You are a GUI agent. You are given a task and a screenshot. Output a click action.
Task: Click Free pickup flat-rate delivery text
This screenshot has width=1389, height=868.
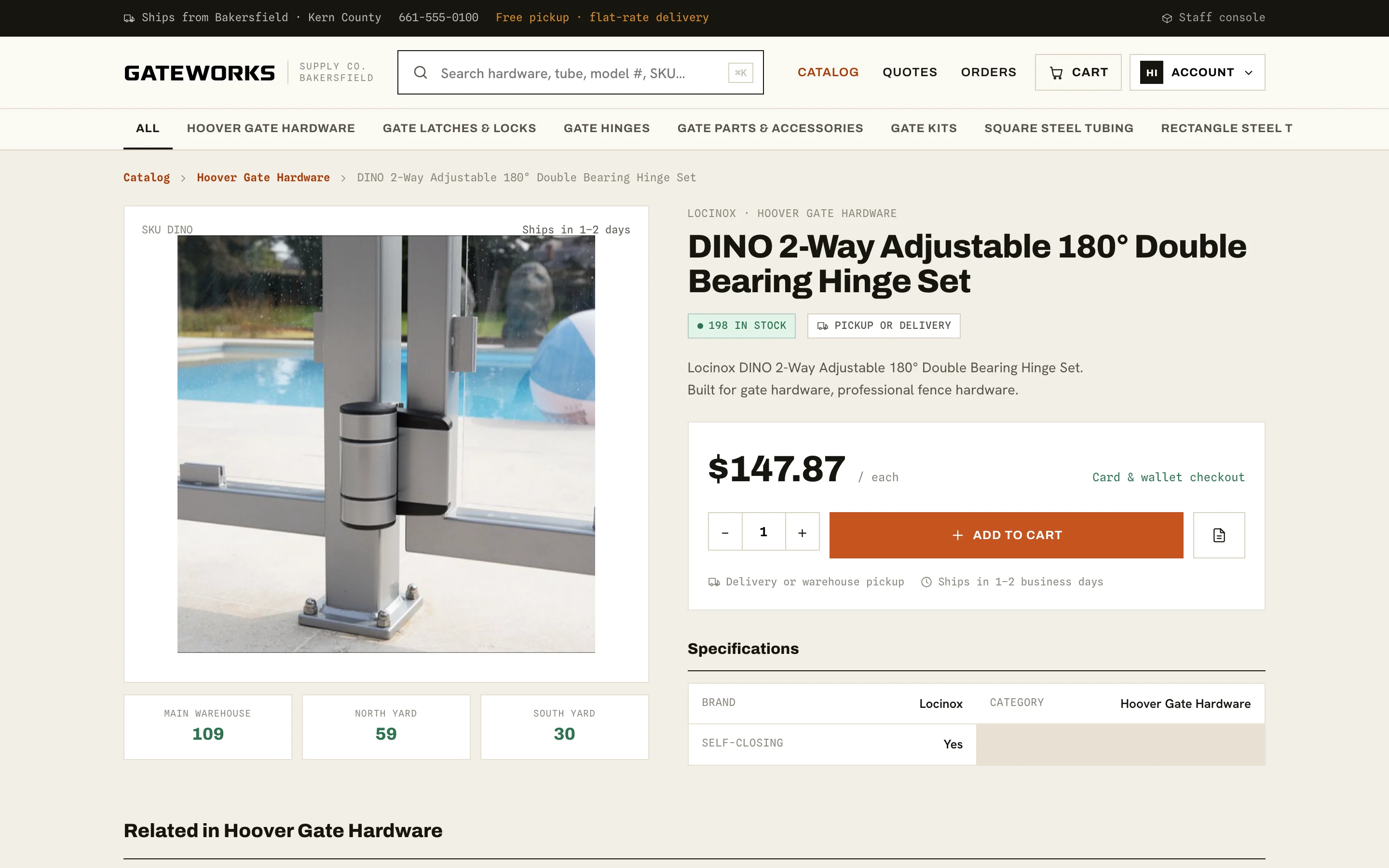pyautogui.click(x=602, y=18)
